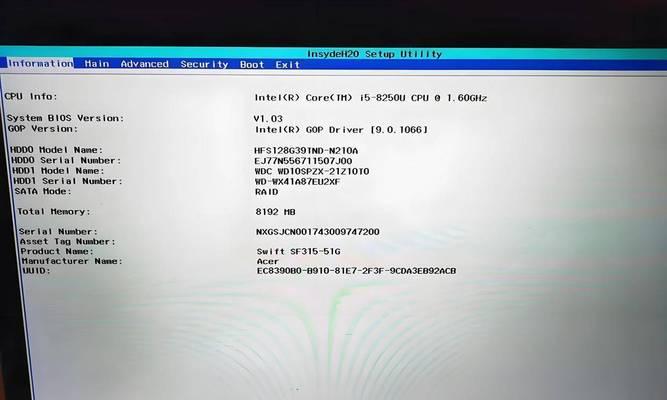Viewport: 667px width, 400px height.
Task: Click the CPU Info label
Action: [31, 97]
